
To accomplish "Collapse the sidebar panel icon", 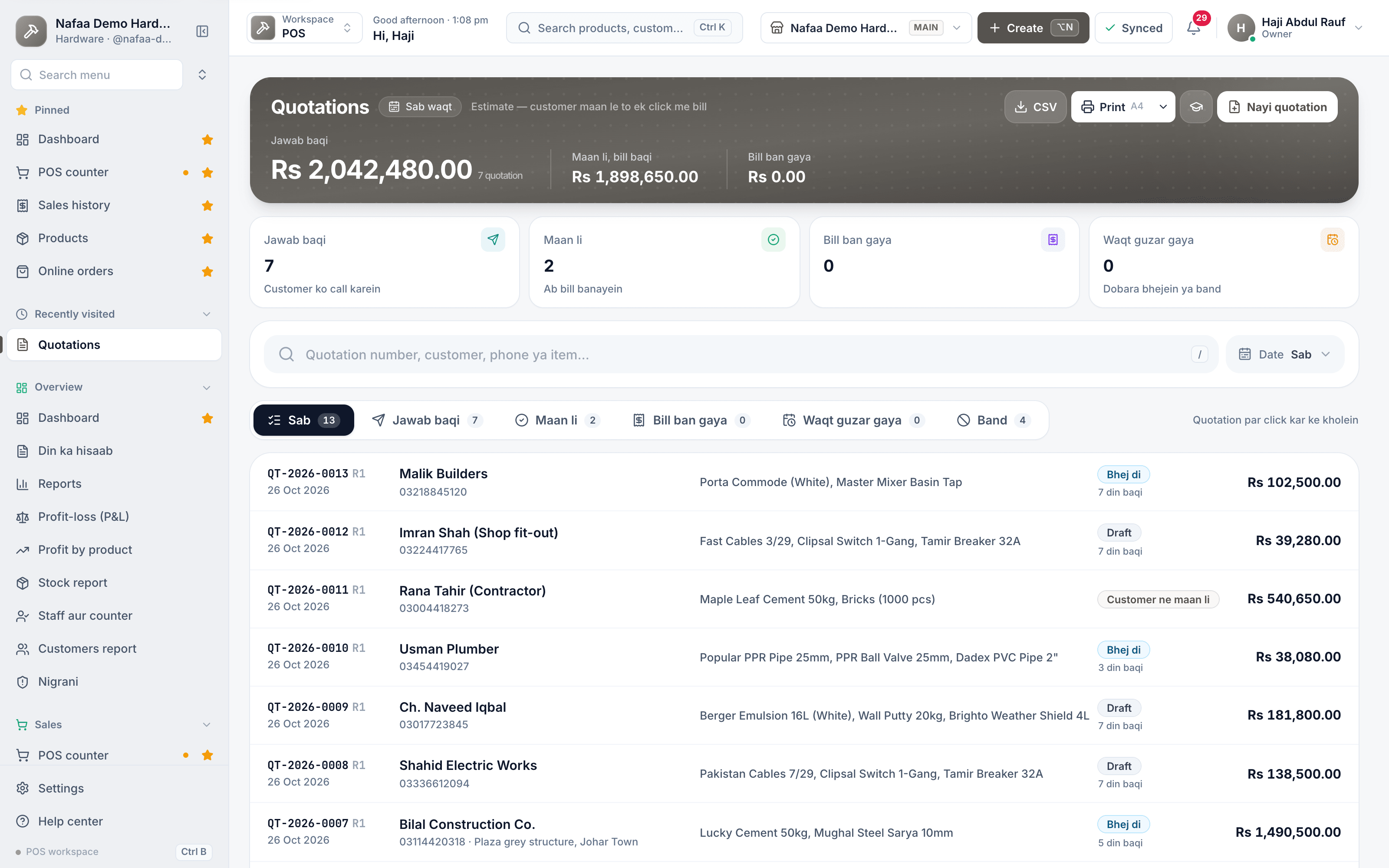I will 202,31.
